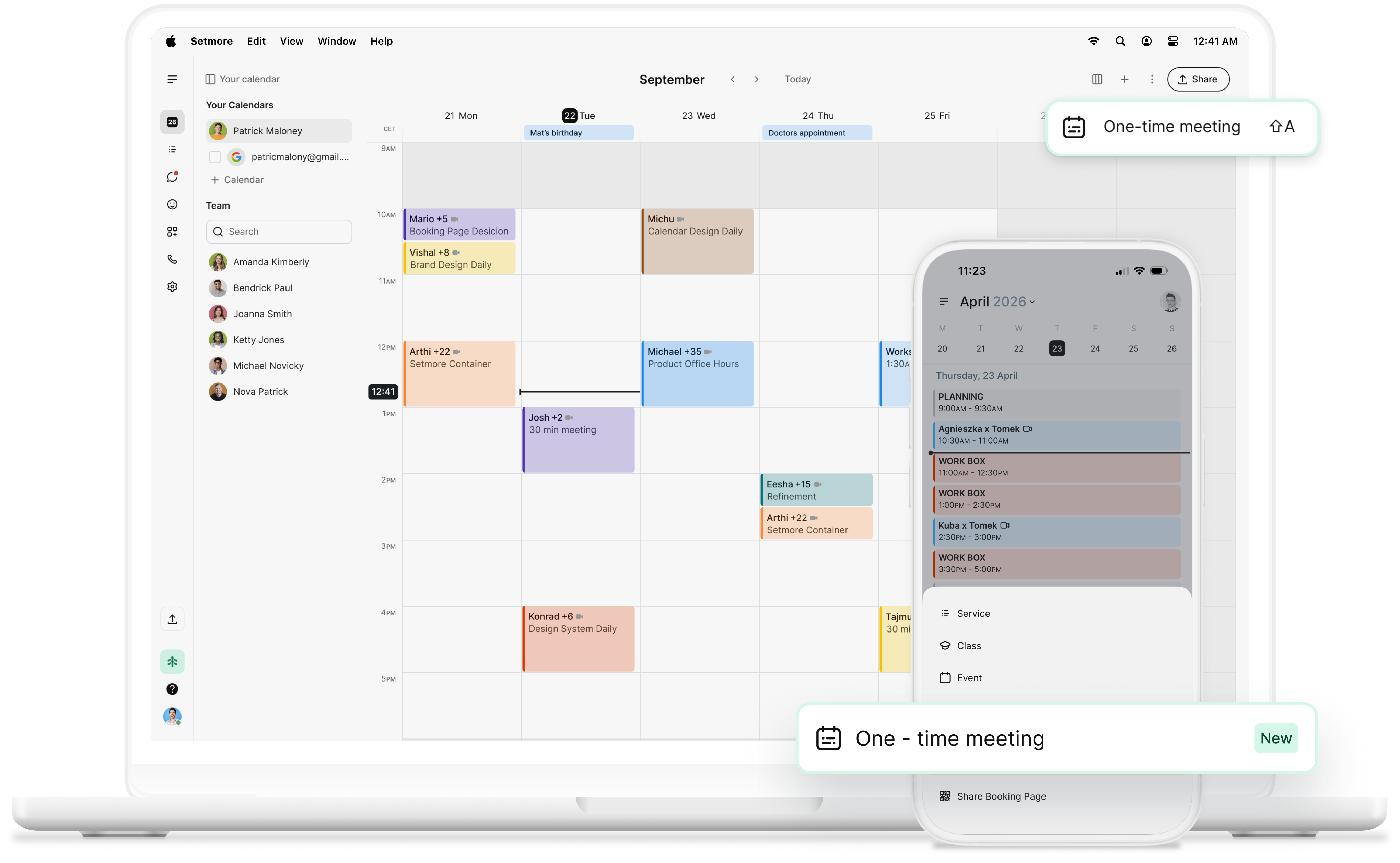
Task: Open the Refinement event on Thursday
Action: (816, 490)
